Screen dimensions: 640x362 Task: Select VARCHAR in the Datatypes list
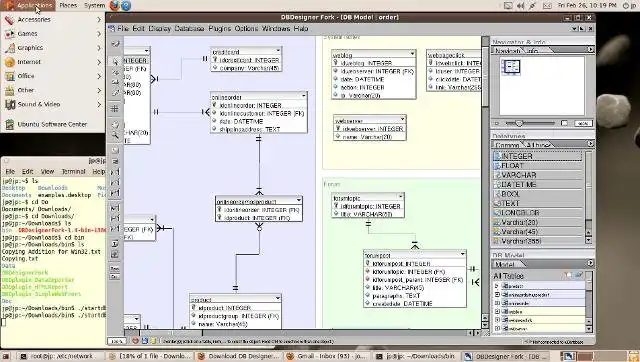[537, 175]
